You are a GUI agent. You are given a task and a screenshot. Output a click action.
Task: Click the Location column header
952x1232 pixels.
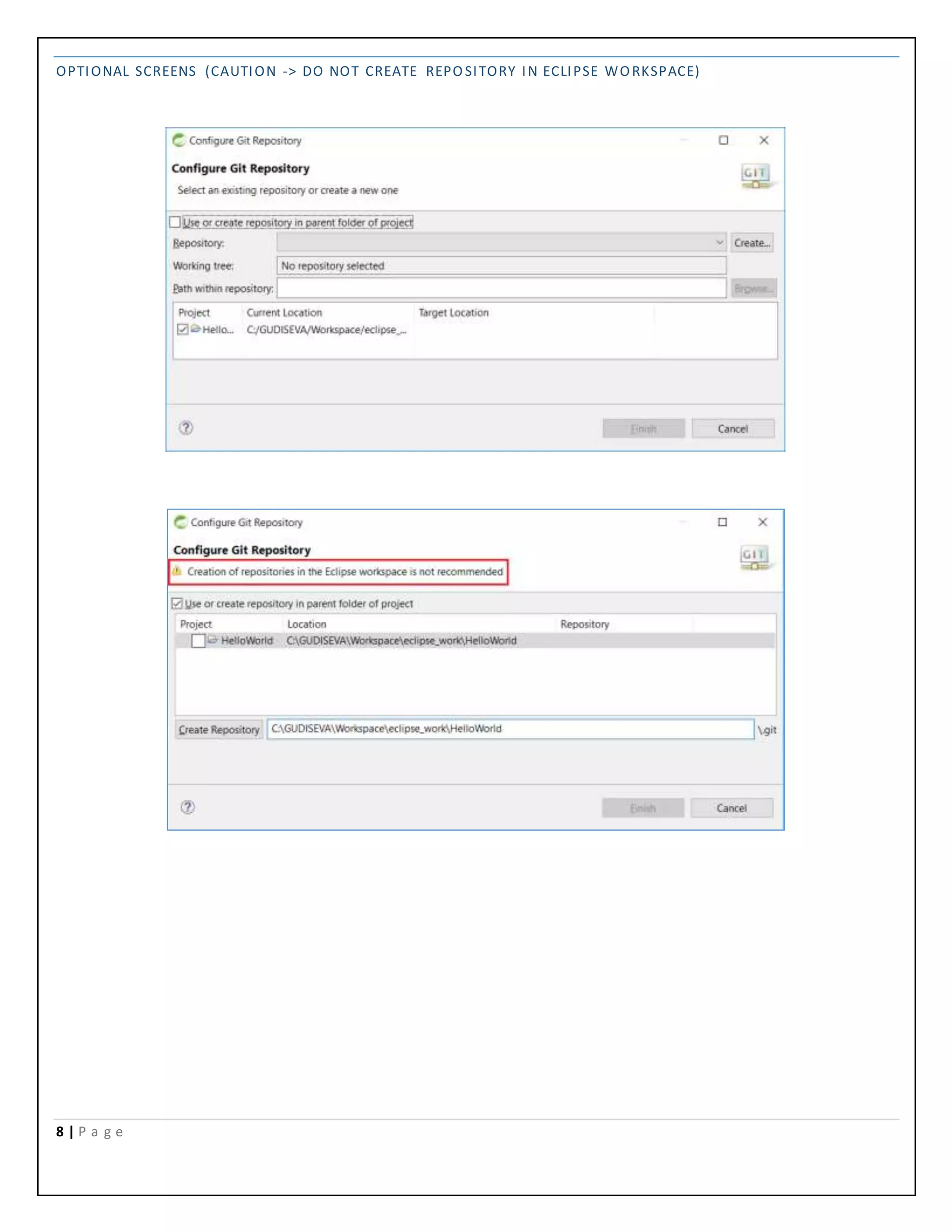307,624
